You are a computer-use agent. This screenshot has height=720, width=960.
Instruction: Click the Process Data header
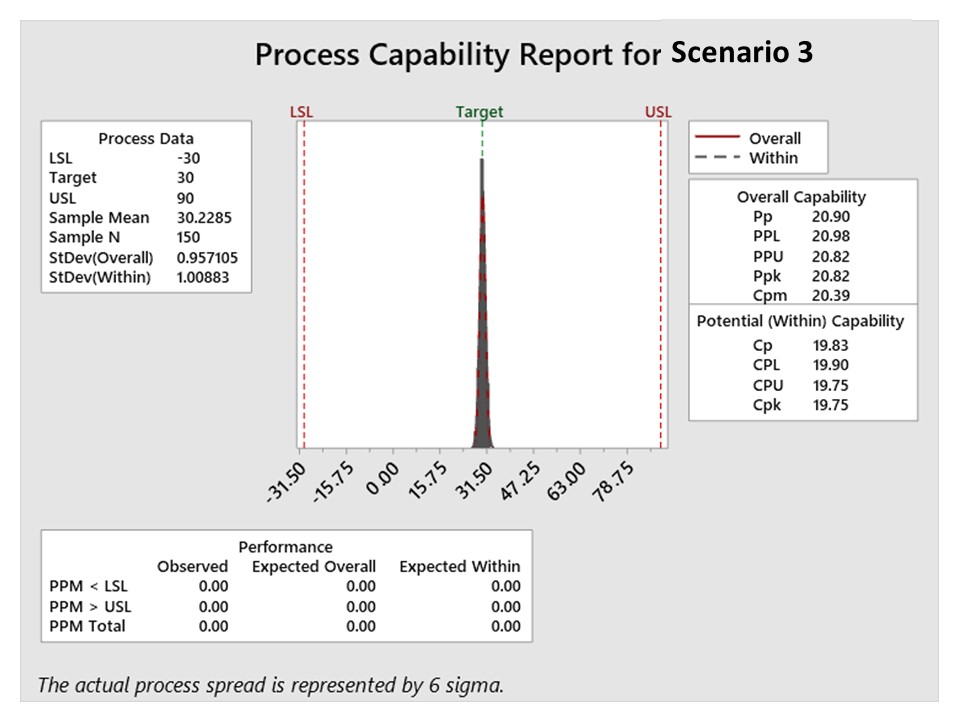pyautogui.click(x=146, y=139)
